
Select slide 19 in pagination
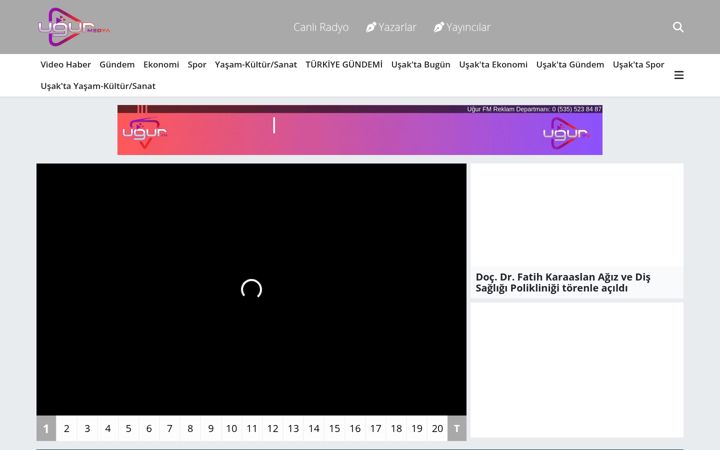point(417,428)
